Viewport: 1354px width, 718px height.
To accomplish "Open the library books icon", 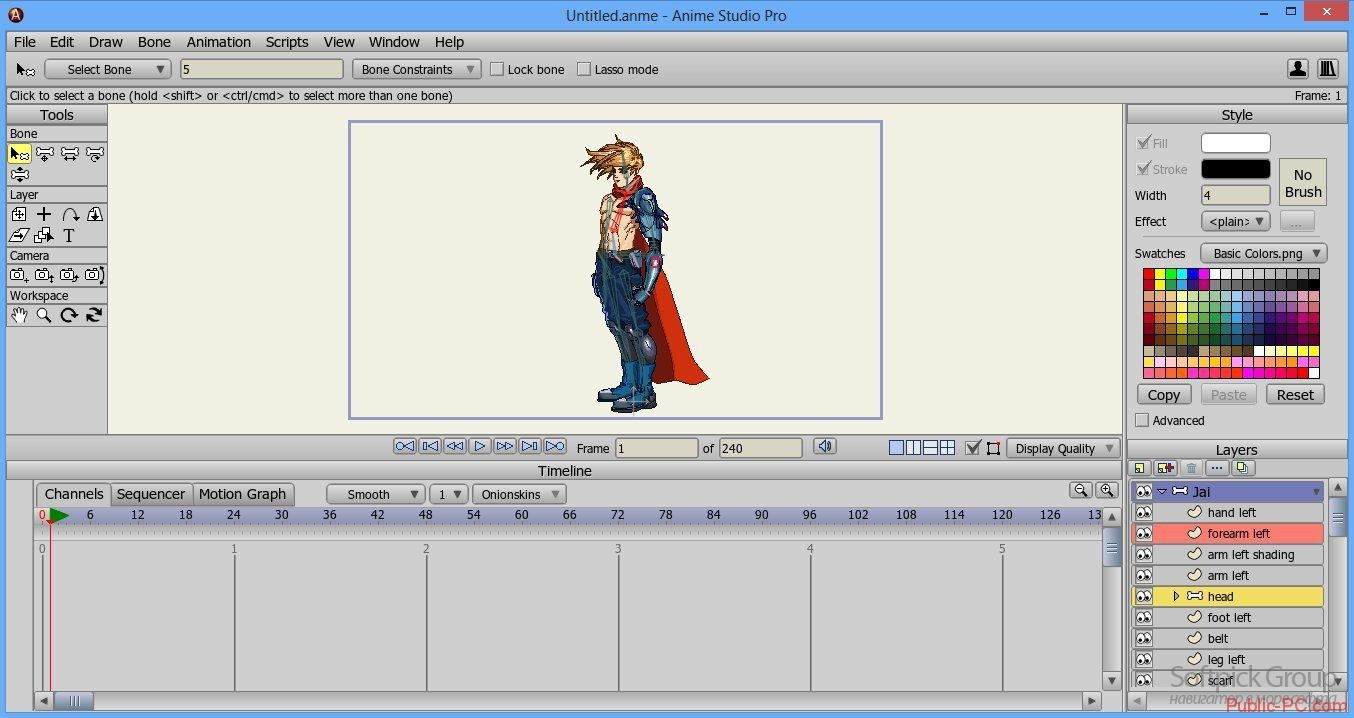I will (x=1328, y=69).
